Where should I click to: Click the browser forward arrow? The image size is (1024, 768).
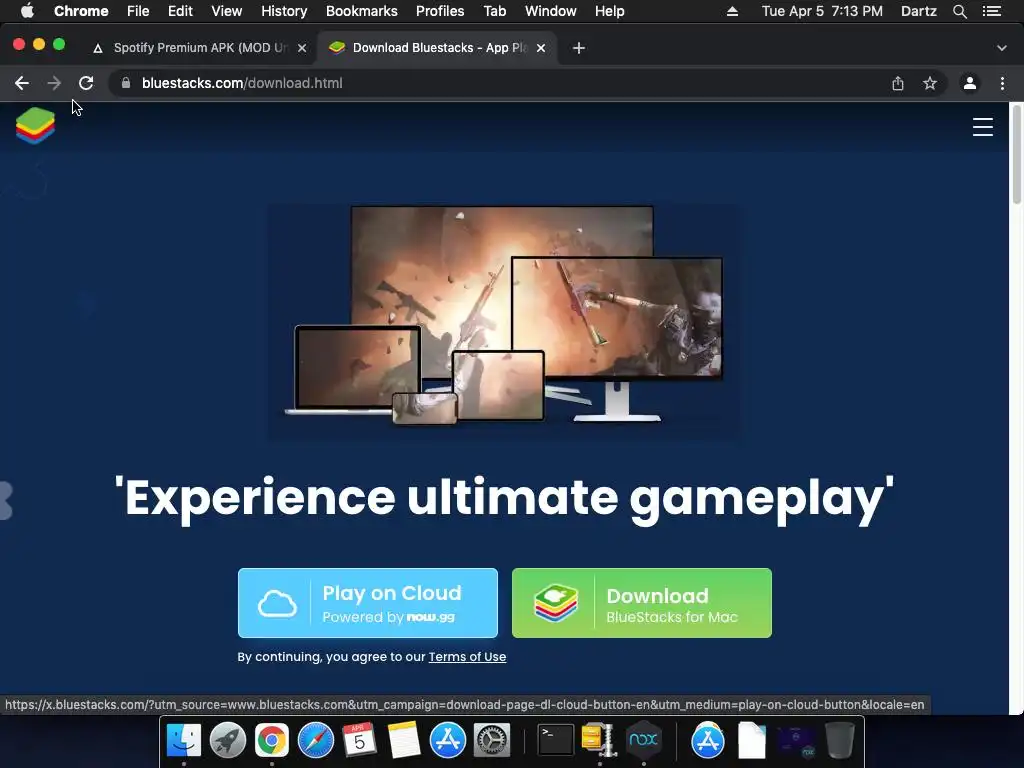click(54, 83)
